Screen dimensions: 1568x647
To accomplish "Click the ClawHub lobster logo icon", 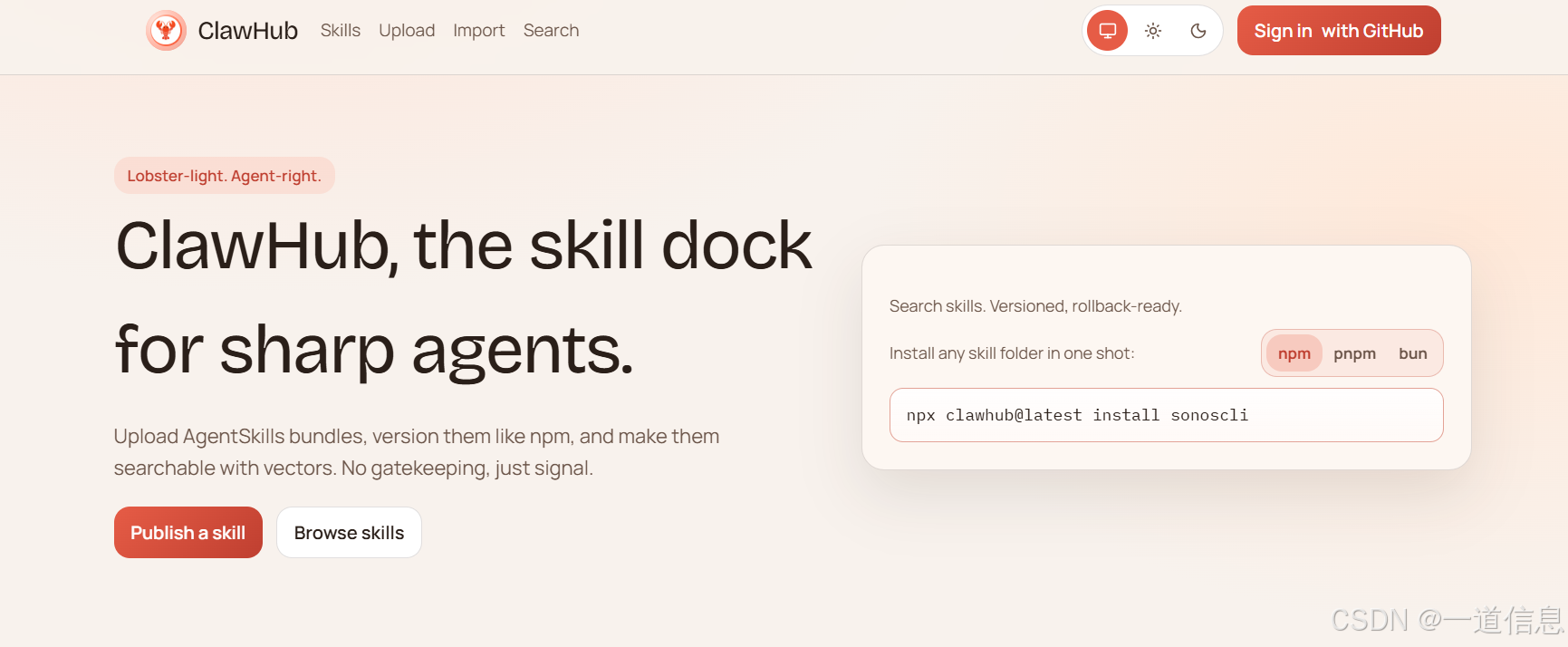I will (166, 31).
